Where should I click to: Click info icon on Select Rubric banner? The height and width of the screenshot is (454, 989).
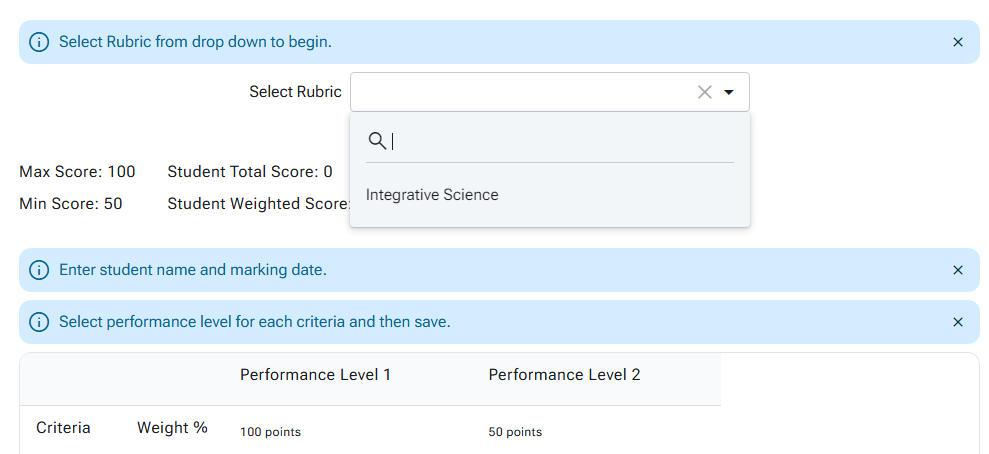point(39,42)
